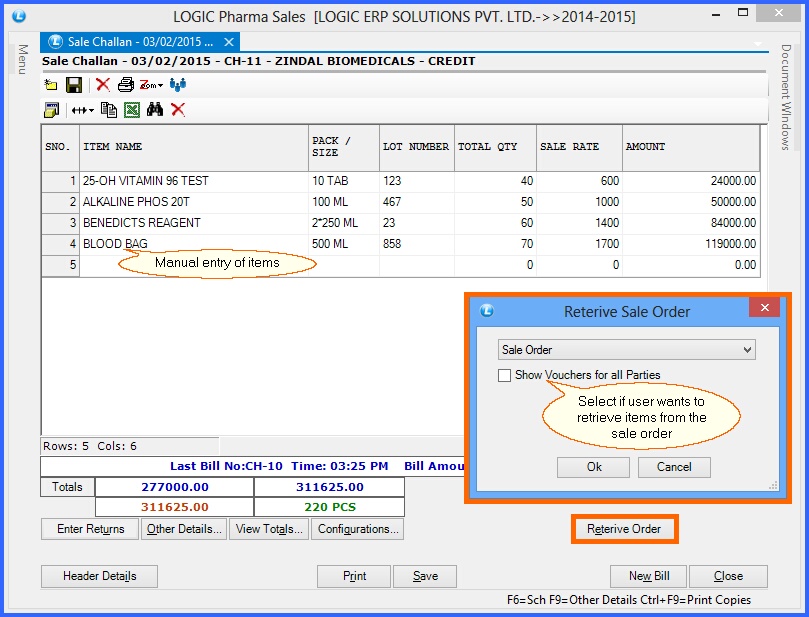Open the column width arrows dropdown
The height and width of the screenshot is (617, 809).
[83, 110]
